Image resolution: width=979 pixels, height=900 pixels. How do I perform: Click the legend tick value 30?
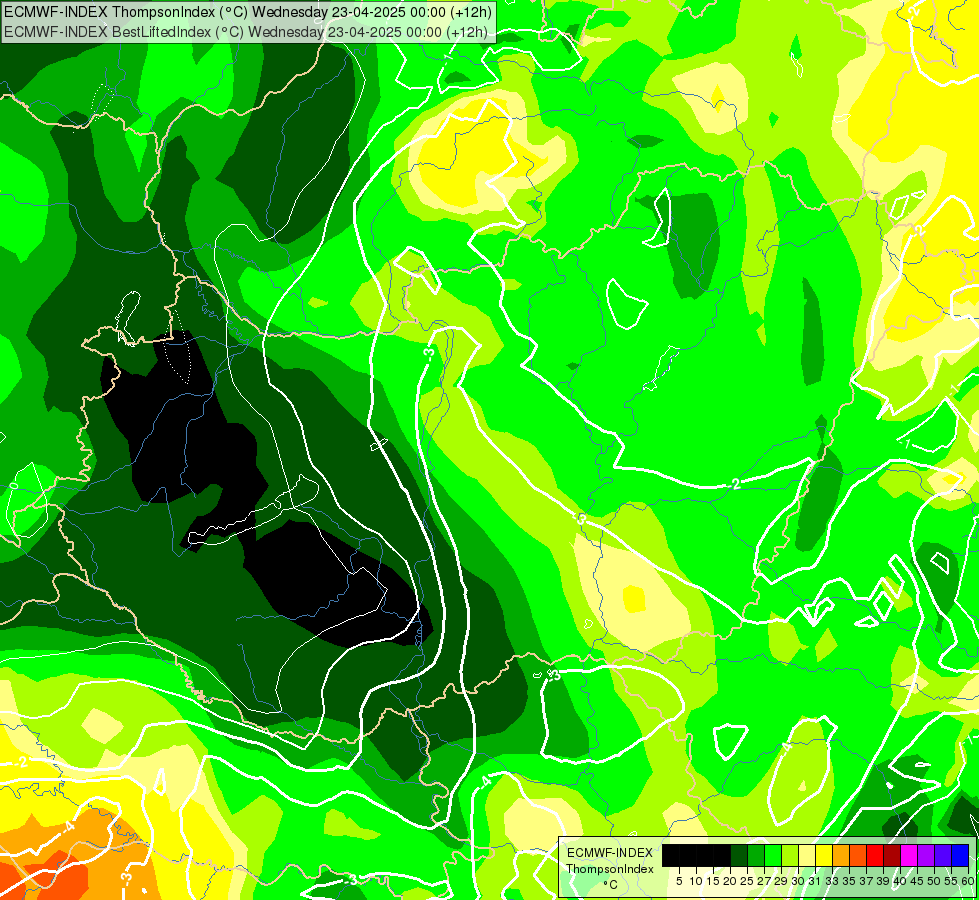pyautogui.click(x=799, y=881)
